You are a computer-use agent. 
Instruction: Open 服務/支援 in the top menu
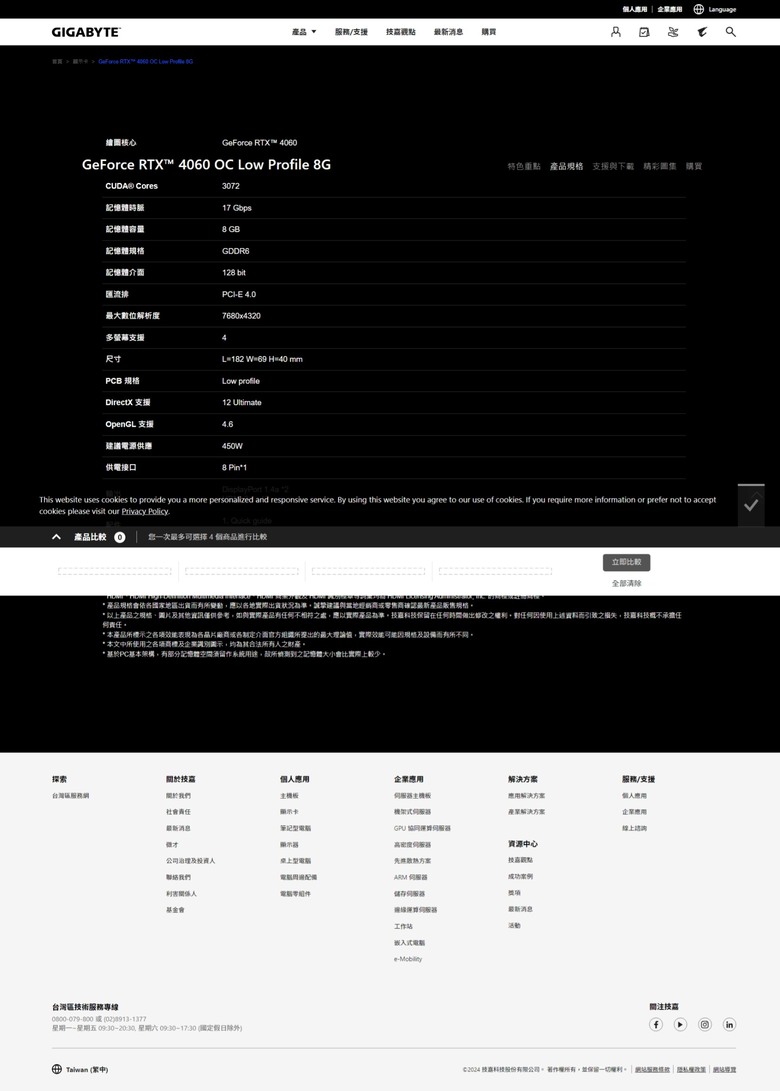tap(351, 32)
